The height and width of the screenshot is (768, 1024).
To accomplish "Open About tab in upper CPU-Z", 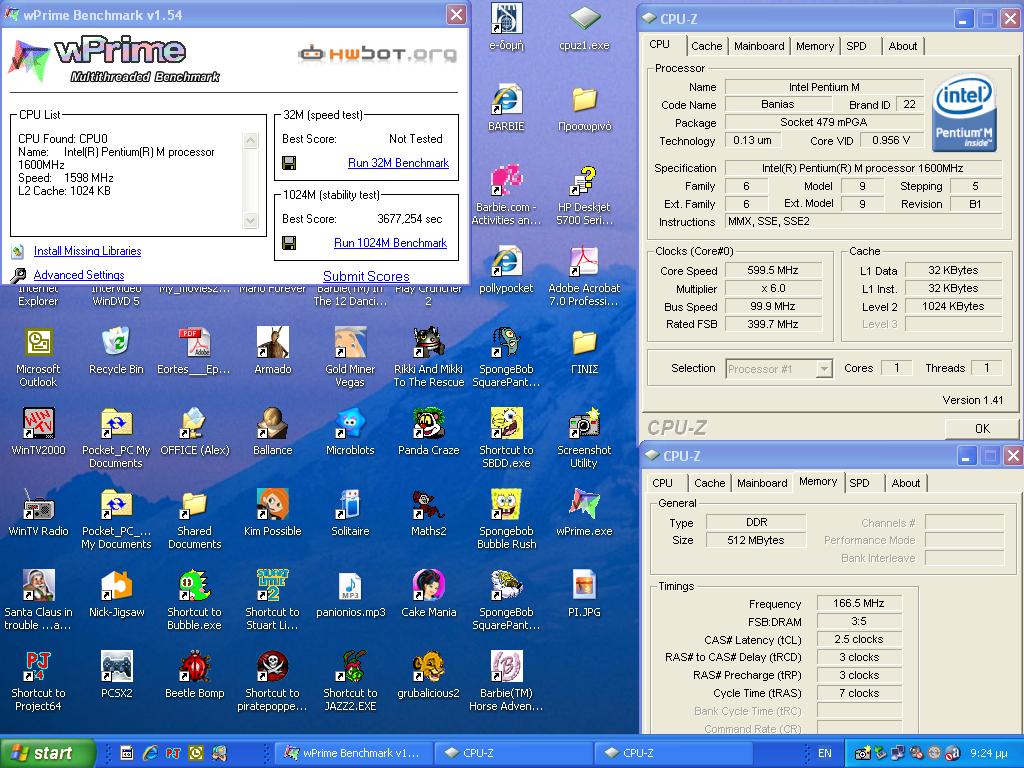I will tap(903, 46).
